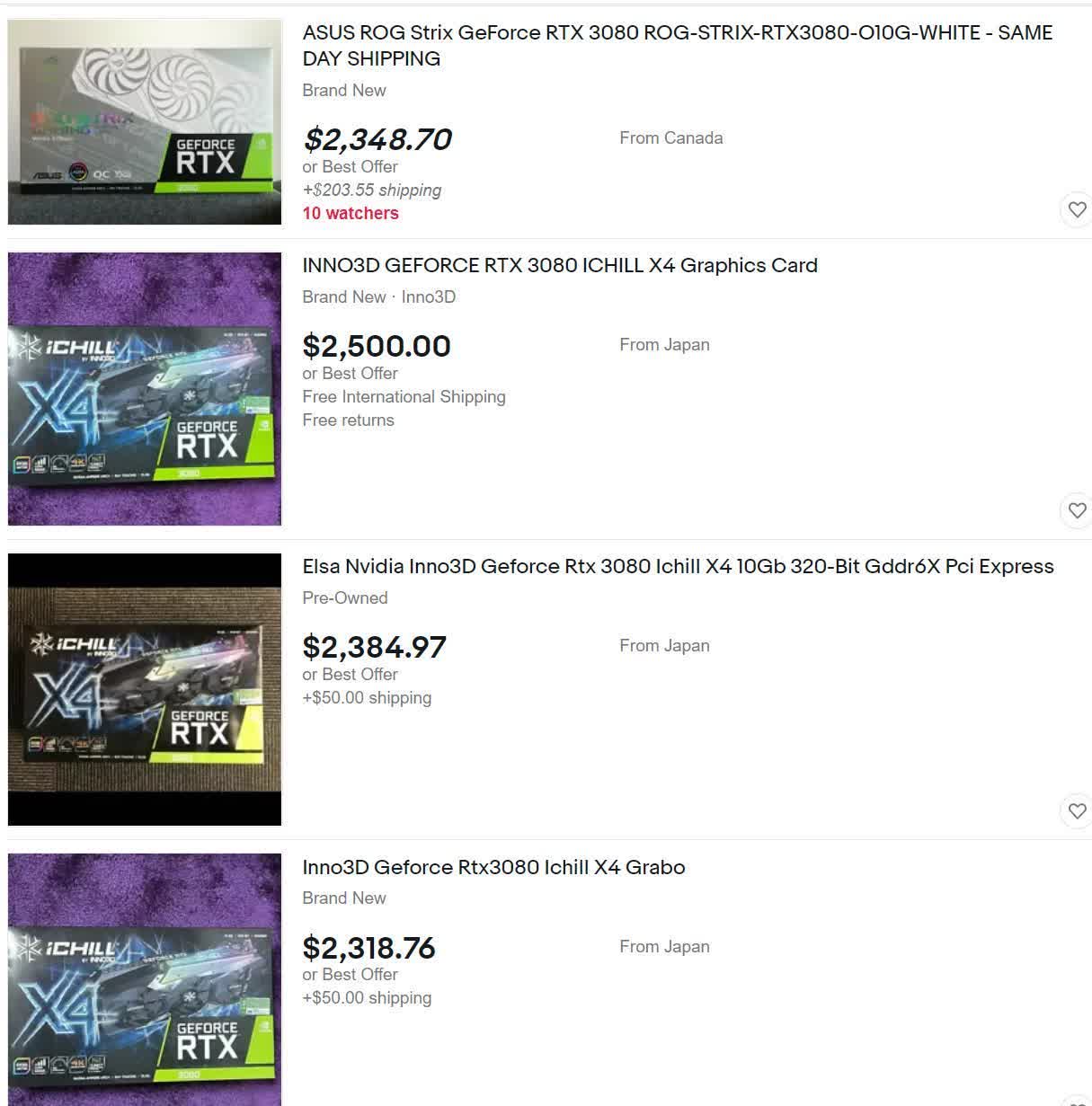Screen dimensions: 1092x1106
Task: Add ASUS ROG Strix listing to watchlist
Action: 1077,210
